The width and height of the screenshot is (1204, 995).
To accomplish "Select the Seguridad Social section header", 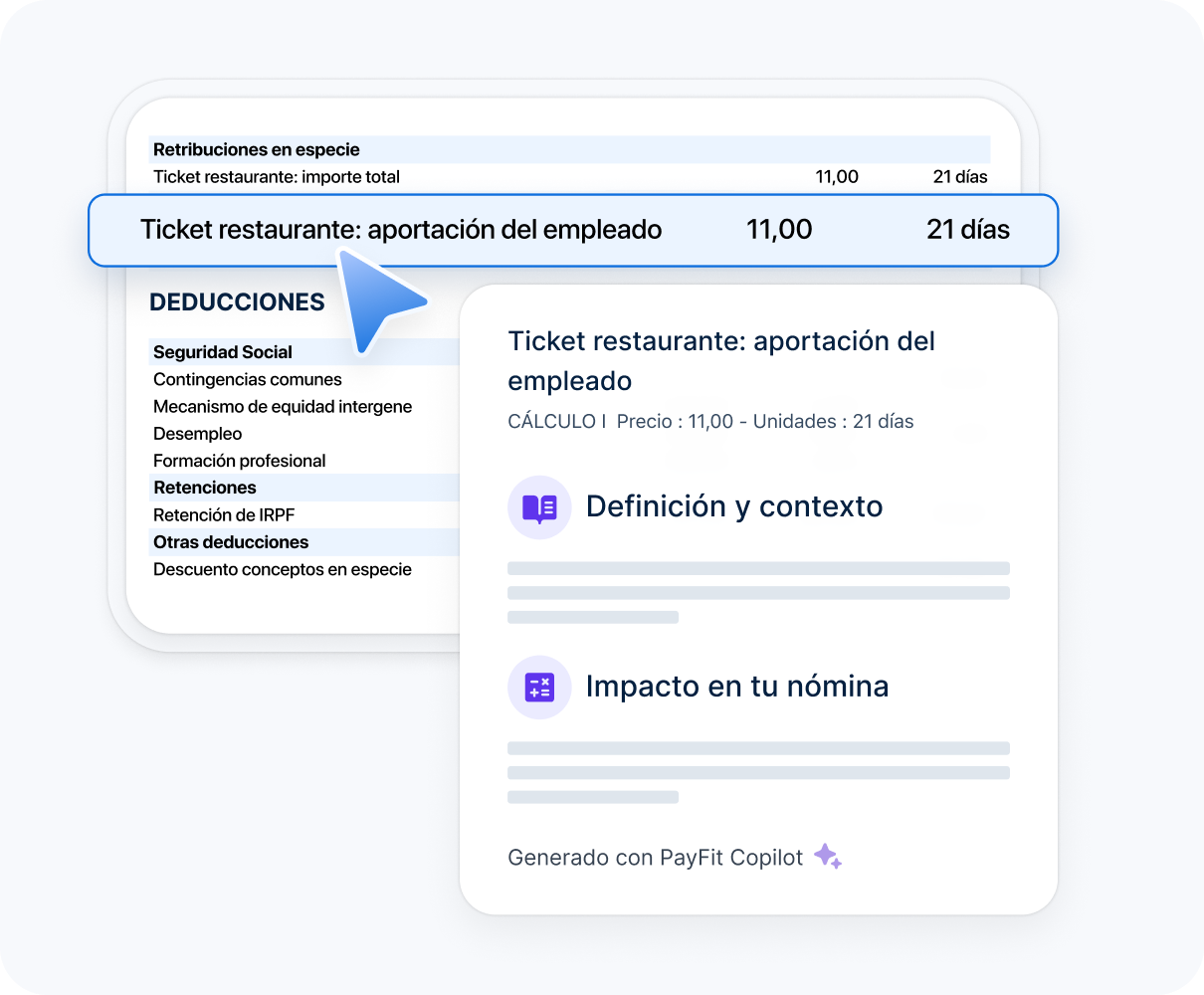I will pyautogui.click(x=223, y=352).
